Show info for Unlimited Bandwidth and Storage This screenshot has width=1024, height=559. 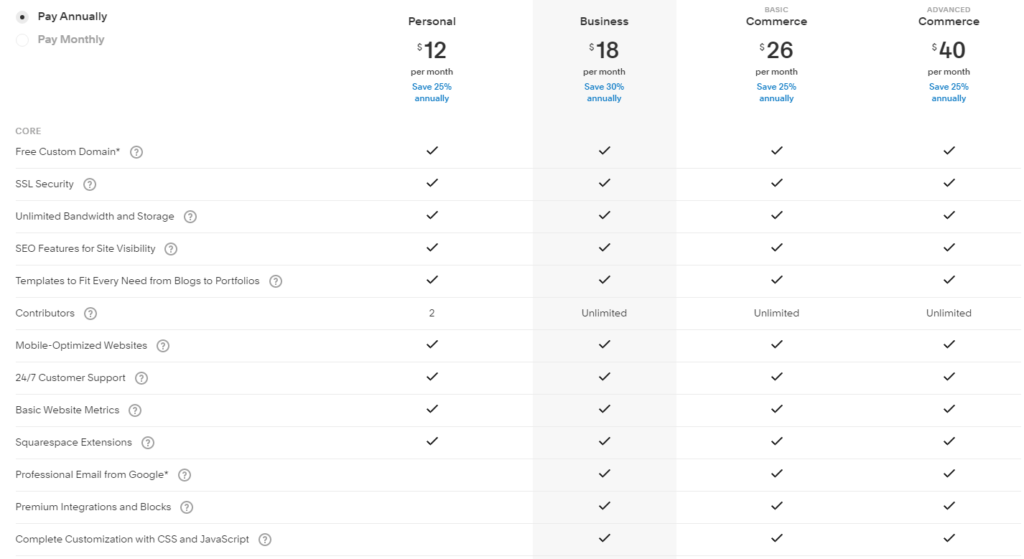click(x=190, y=217)
